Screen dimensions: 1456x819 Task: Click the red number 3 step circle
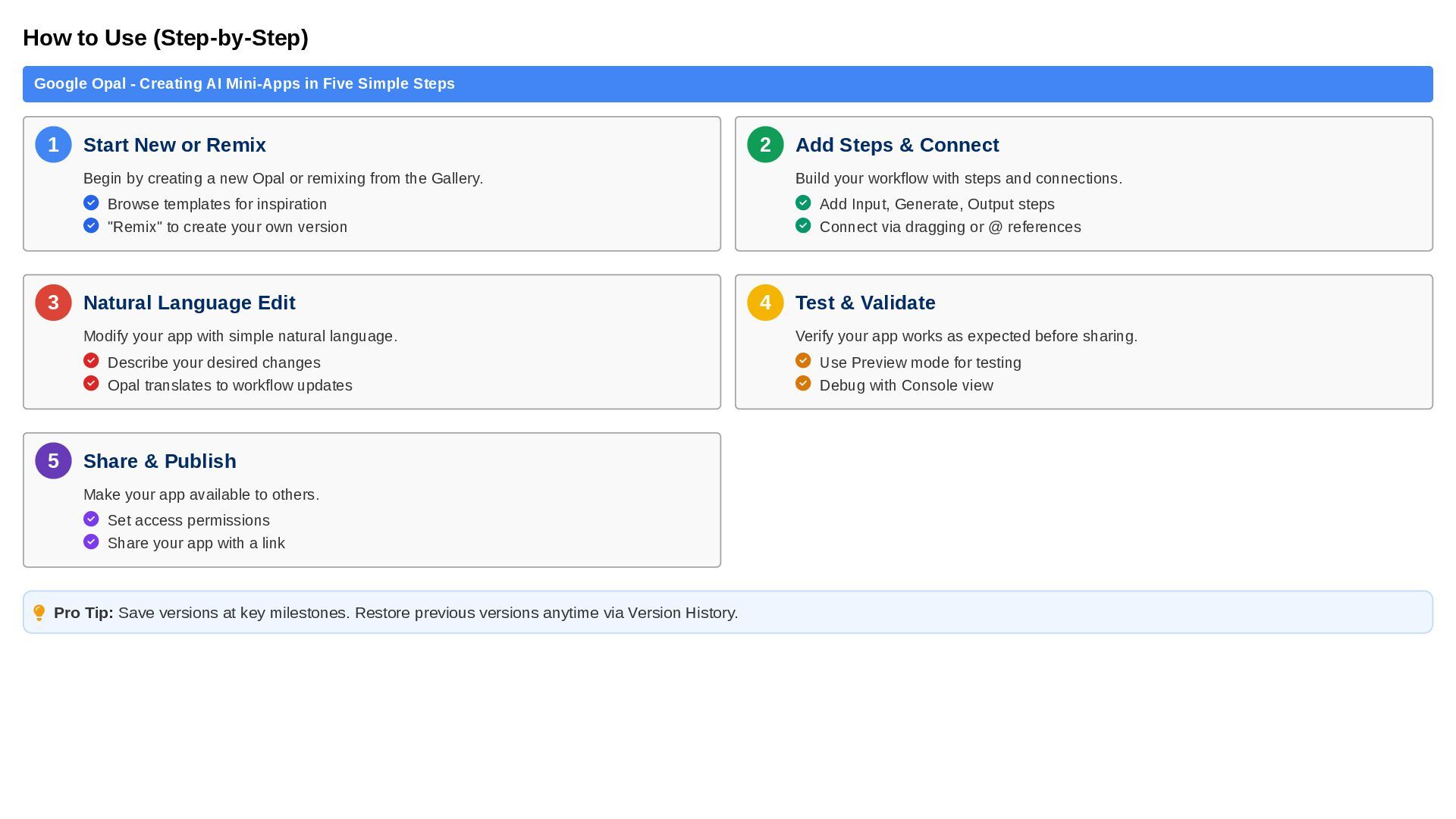(x=53, y=303)
